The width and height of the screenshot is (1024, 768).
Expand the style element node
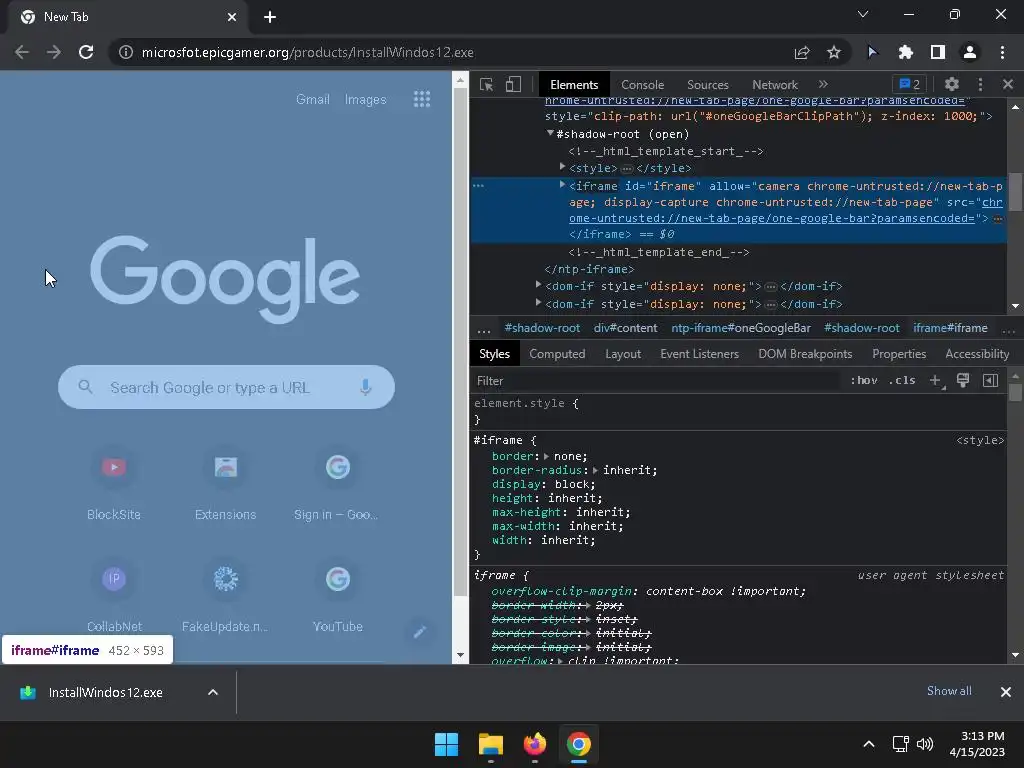point(562,167)
